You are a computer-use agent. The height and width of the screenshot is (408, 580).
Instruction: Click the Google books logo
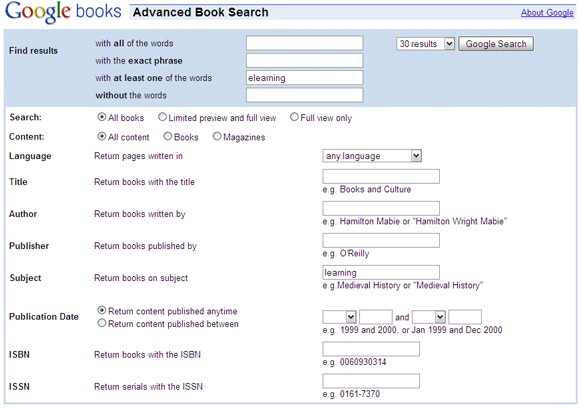[x=63, y=12]
